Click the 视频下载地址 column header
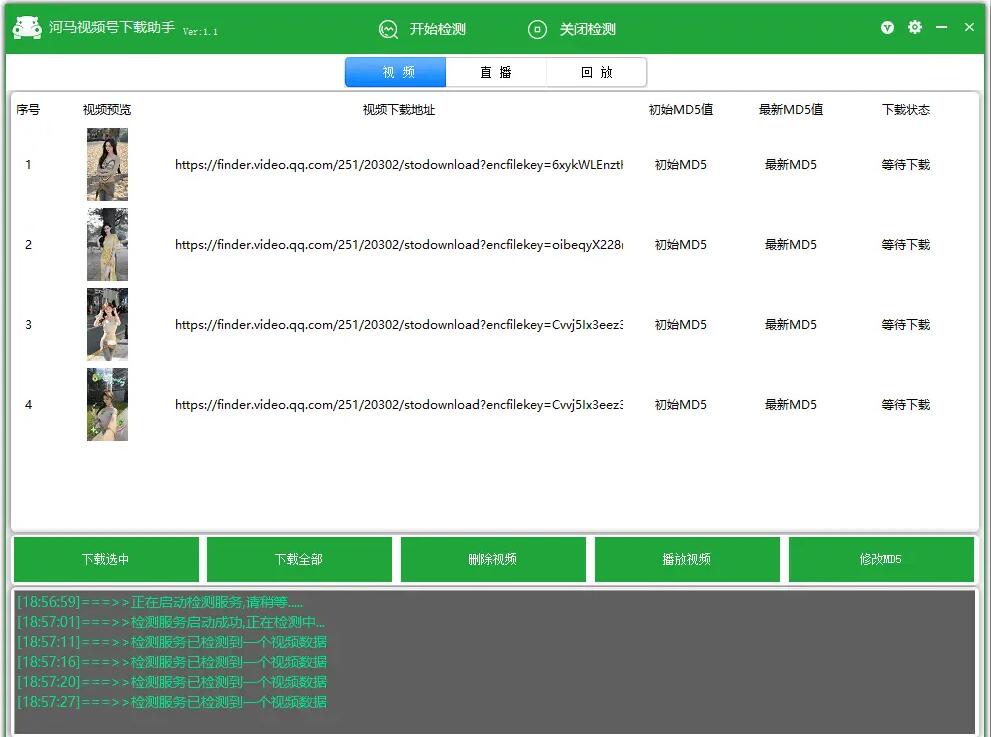Screen dimensions: 991x737 coord(399,109)
